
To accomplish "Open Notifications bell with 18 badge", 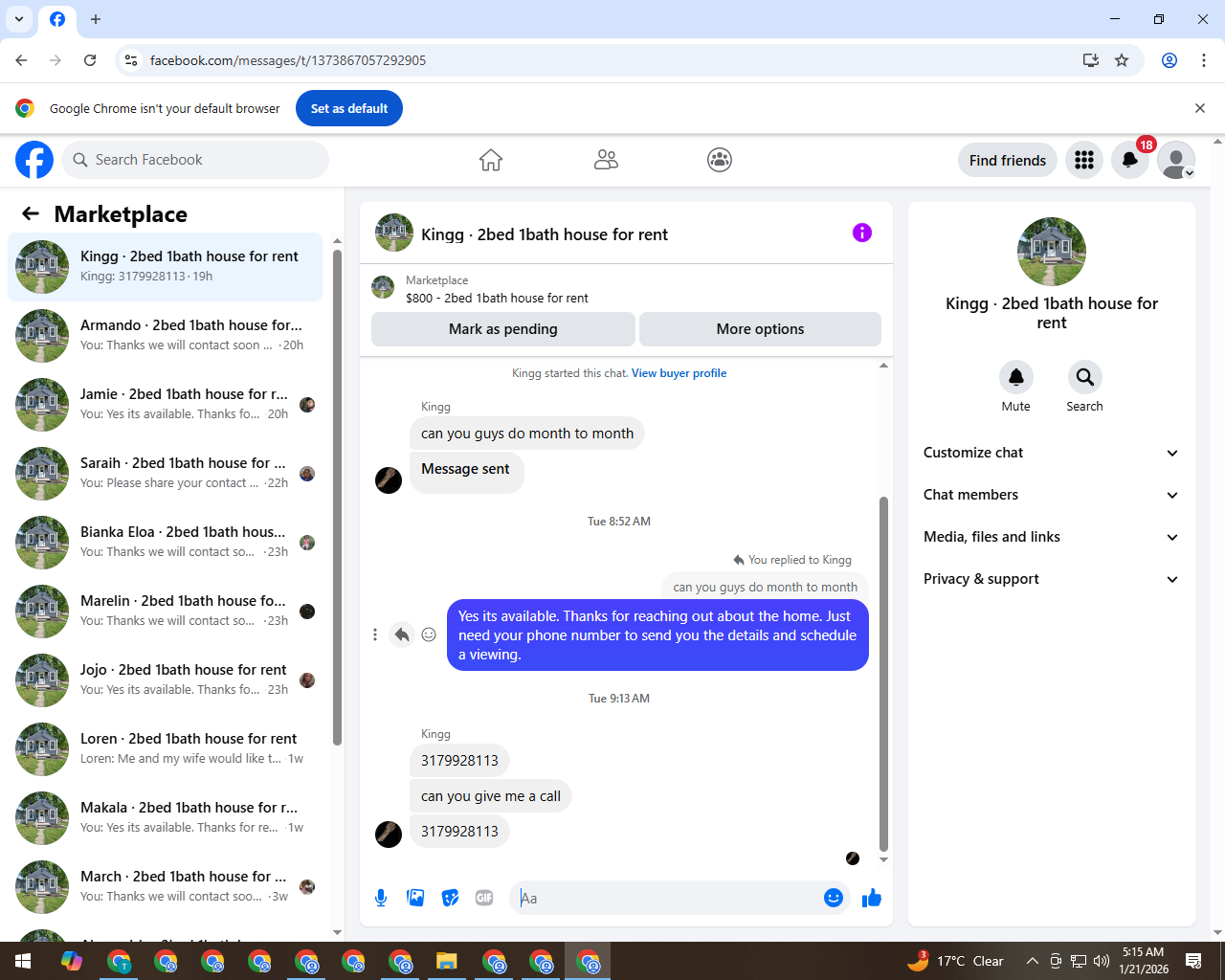I will click(1130, 160).
